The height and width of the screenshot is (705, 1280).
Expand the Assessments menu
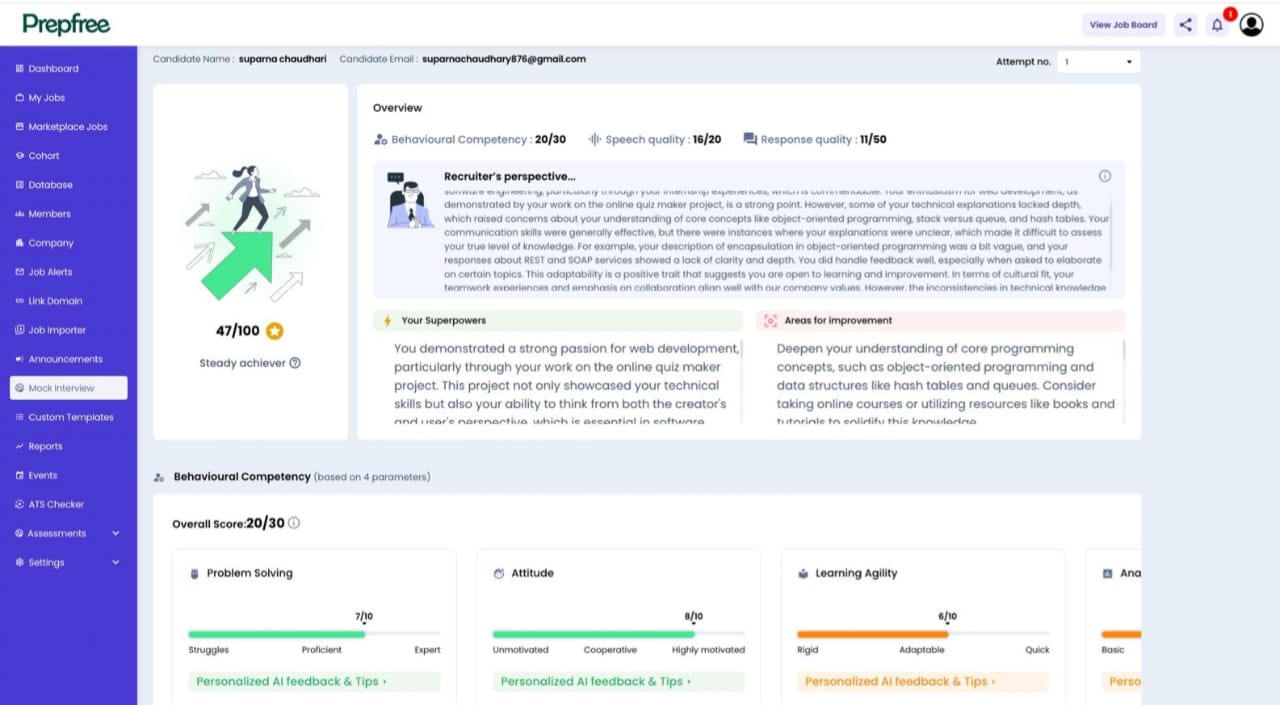tap(57, 533)
